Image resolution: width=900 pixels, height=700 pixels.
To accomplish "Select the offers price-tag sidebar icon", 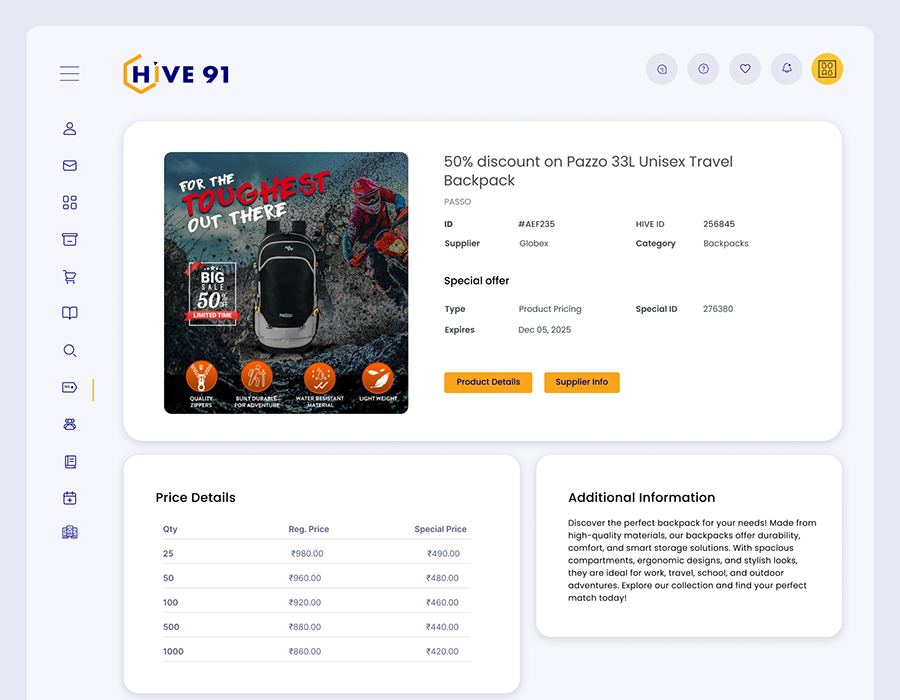I will 69,387.
